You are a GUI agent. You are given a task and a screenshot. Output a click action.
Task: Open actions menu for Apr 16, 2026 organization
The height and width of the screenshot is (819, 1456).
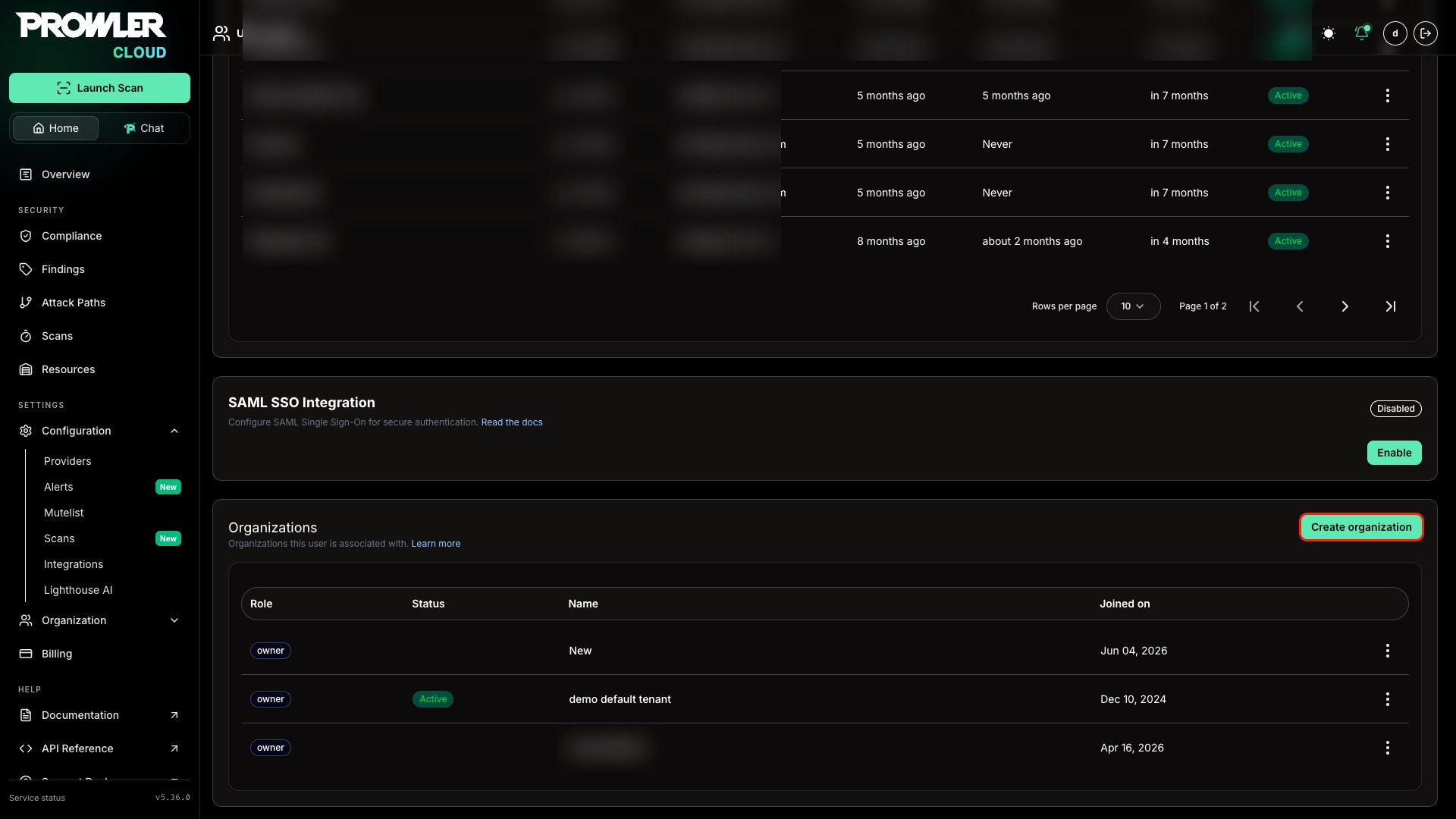(1388, 748)
